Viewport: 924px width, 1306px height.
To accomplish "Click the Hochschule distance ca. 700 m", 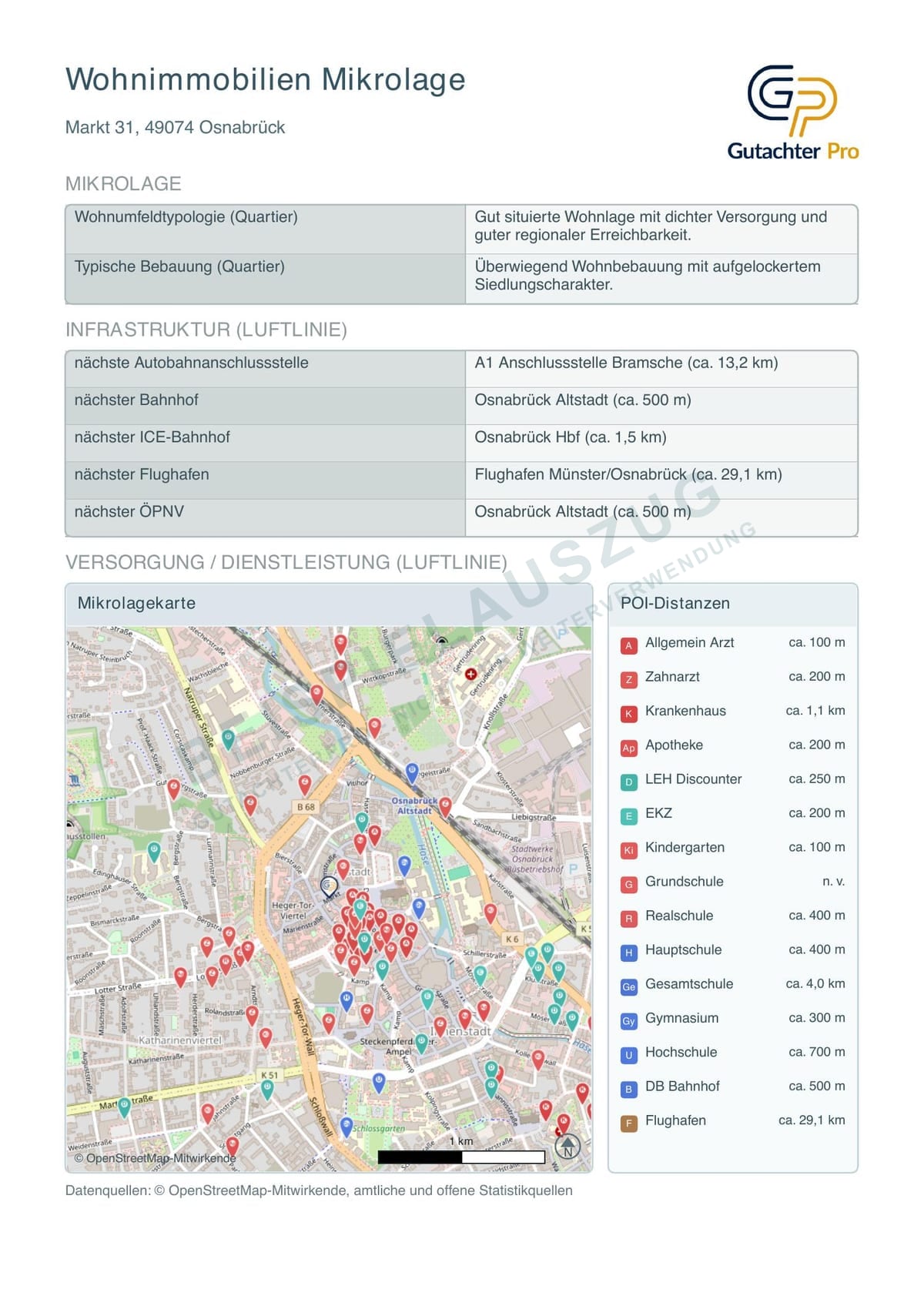I will 817,1052.
